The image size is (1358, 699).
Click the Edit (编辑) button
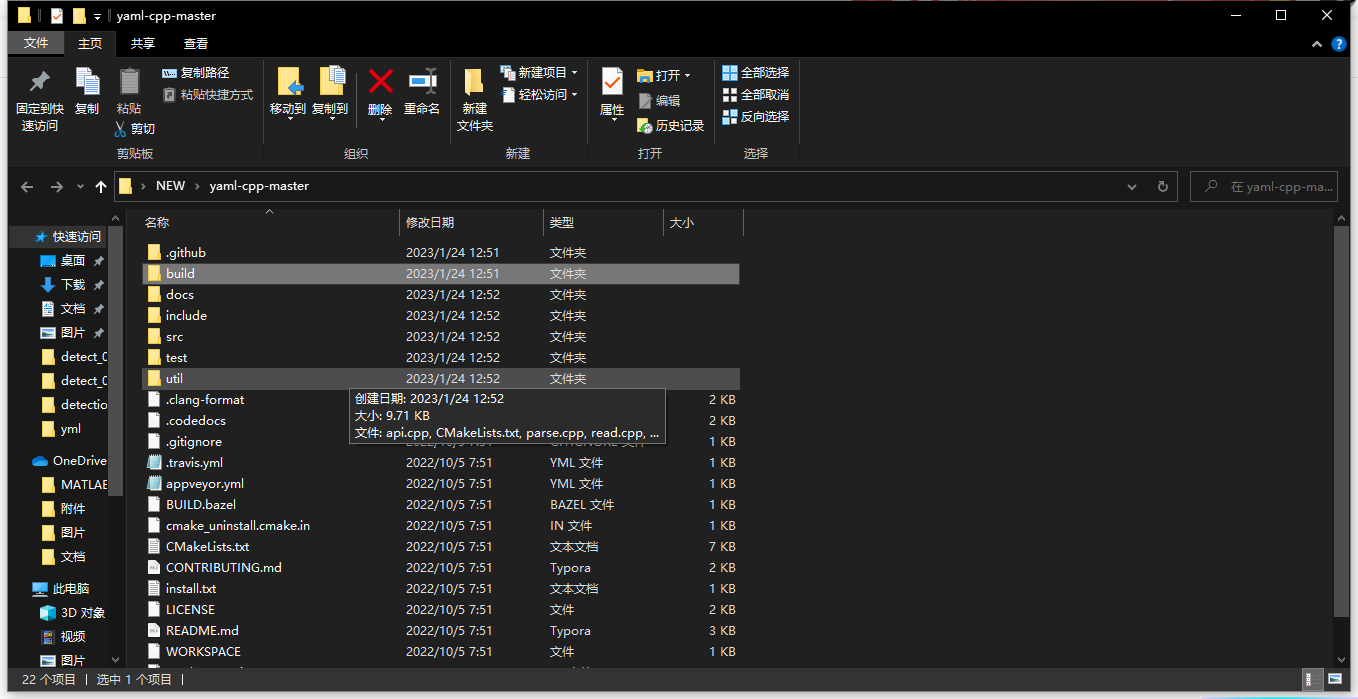click(x=659, y=101)
